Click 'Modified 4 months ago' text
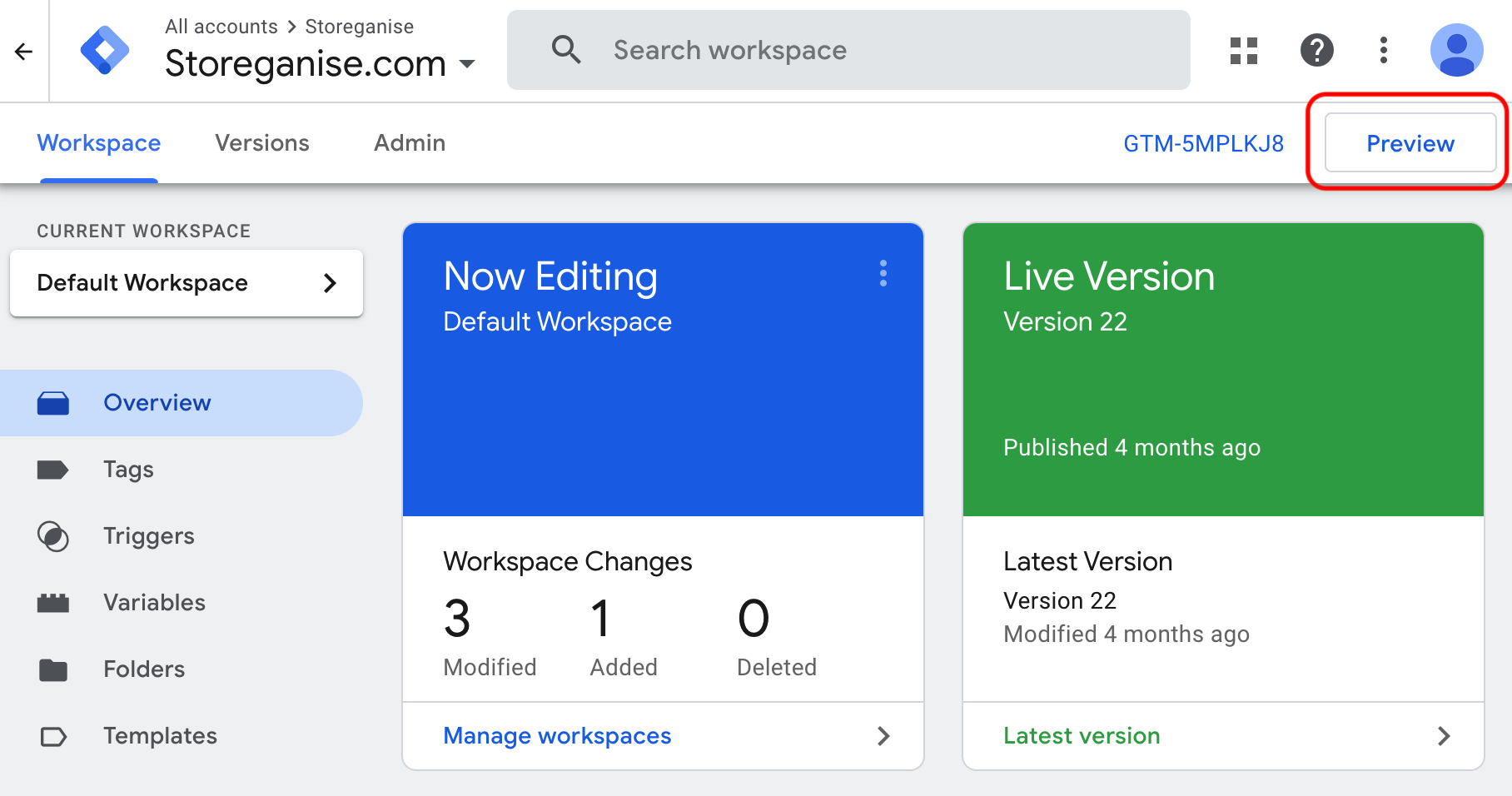Viewport: 1512px width, 796px height. 1127,634
